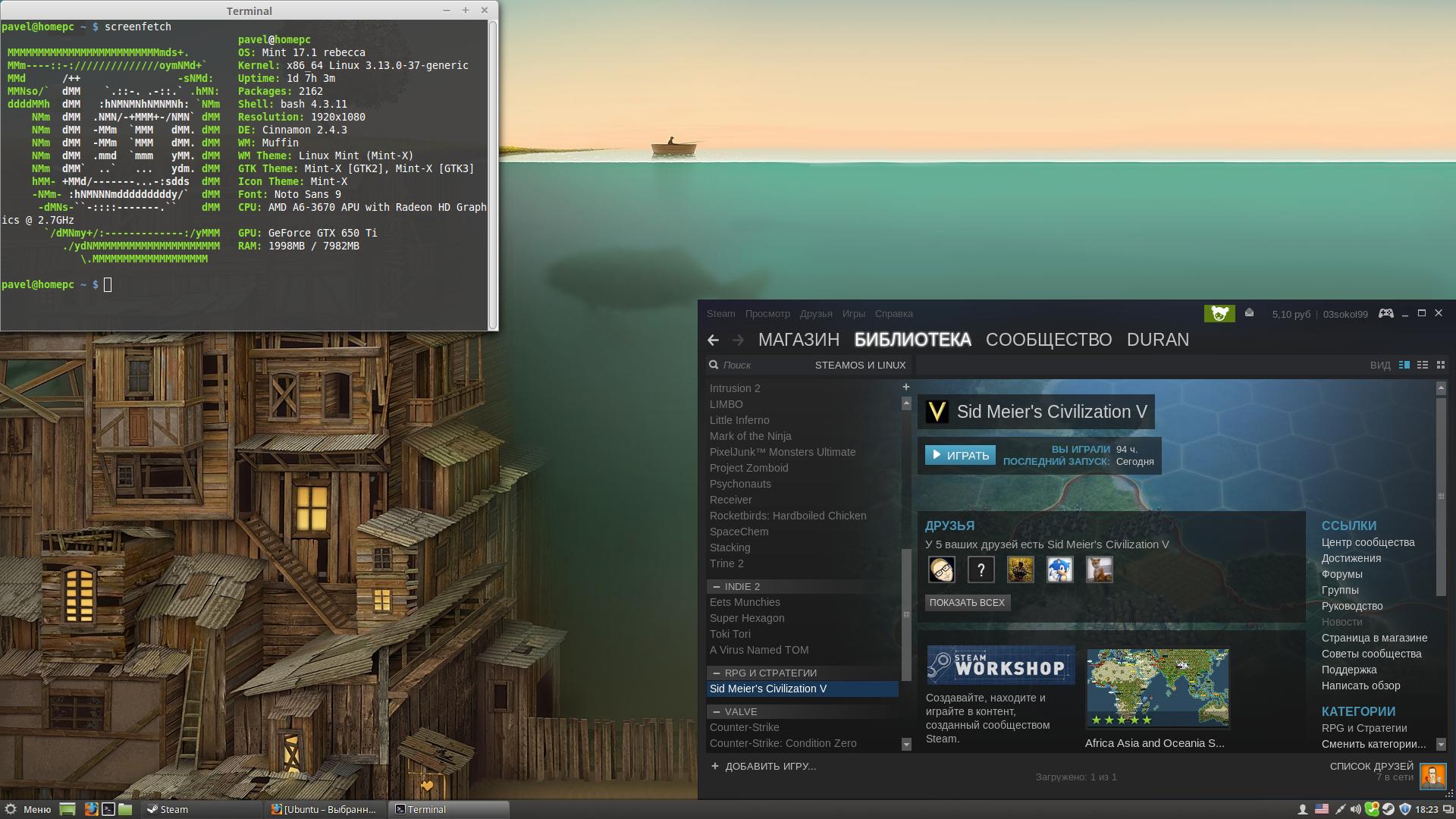Open the Просмотр menu
The height and width of the screenshot is (819, 1456).
(x=767, y=313)
